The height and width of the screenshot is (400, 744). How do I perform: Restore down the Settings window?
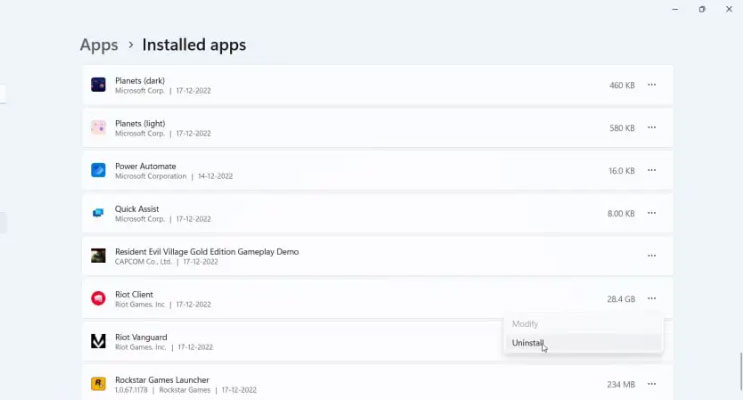(702, 9)
